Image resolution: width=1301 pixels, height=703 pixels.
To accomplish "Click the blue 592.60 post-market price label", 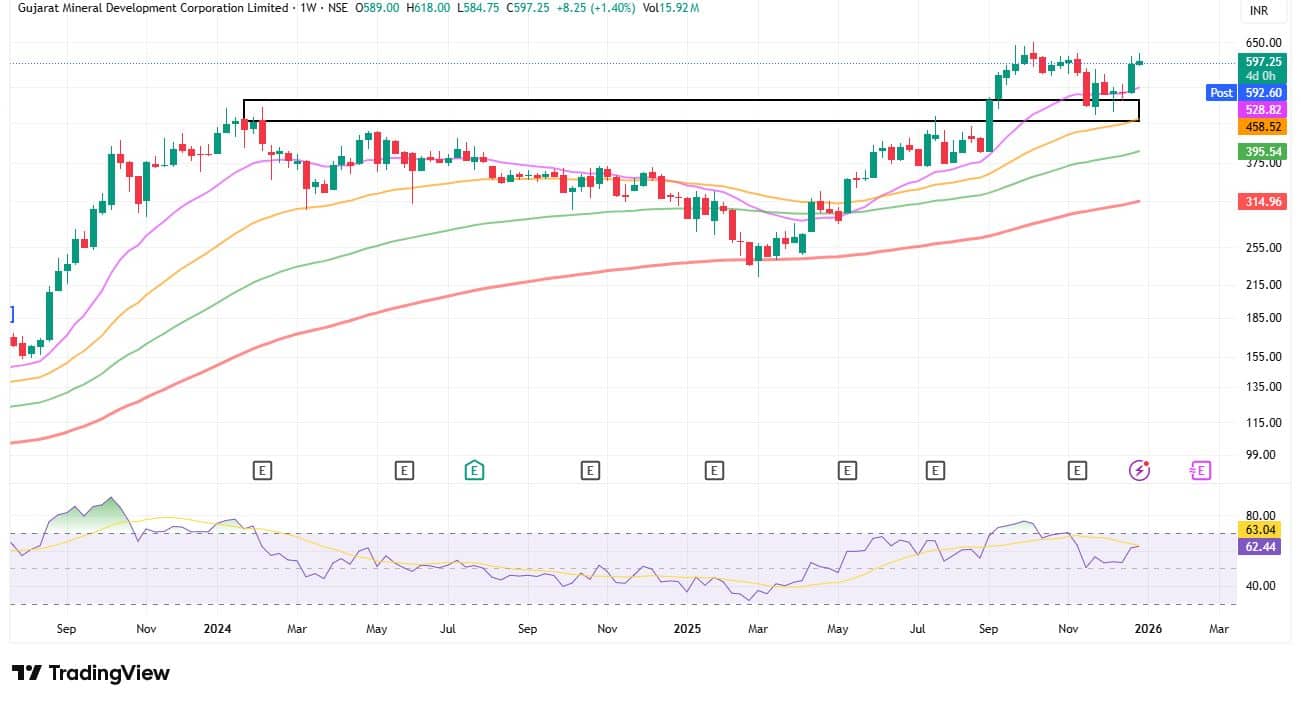I will pyautogui.click(x=1262, y=92).
